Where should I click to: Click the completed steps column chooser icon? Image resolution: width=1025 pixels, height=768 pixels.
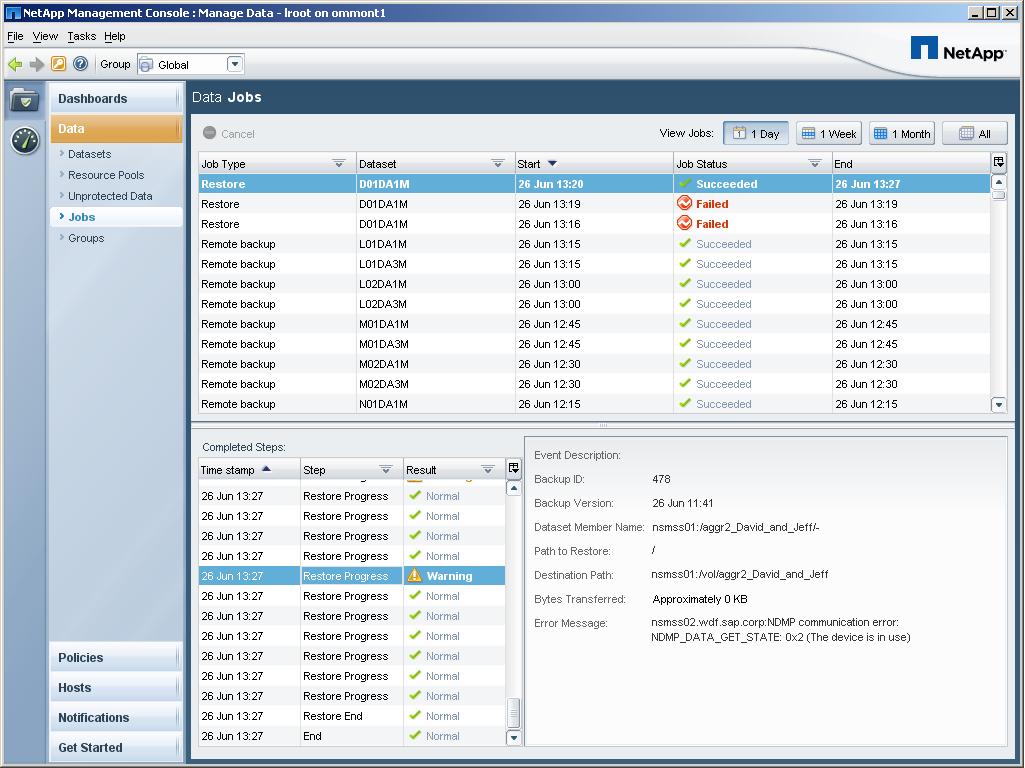click(514, 469)
